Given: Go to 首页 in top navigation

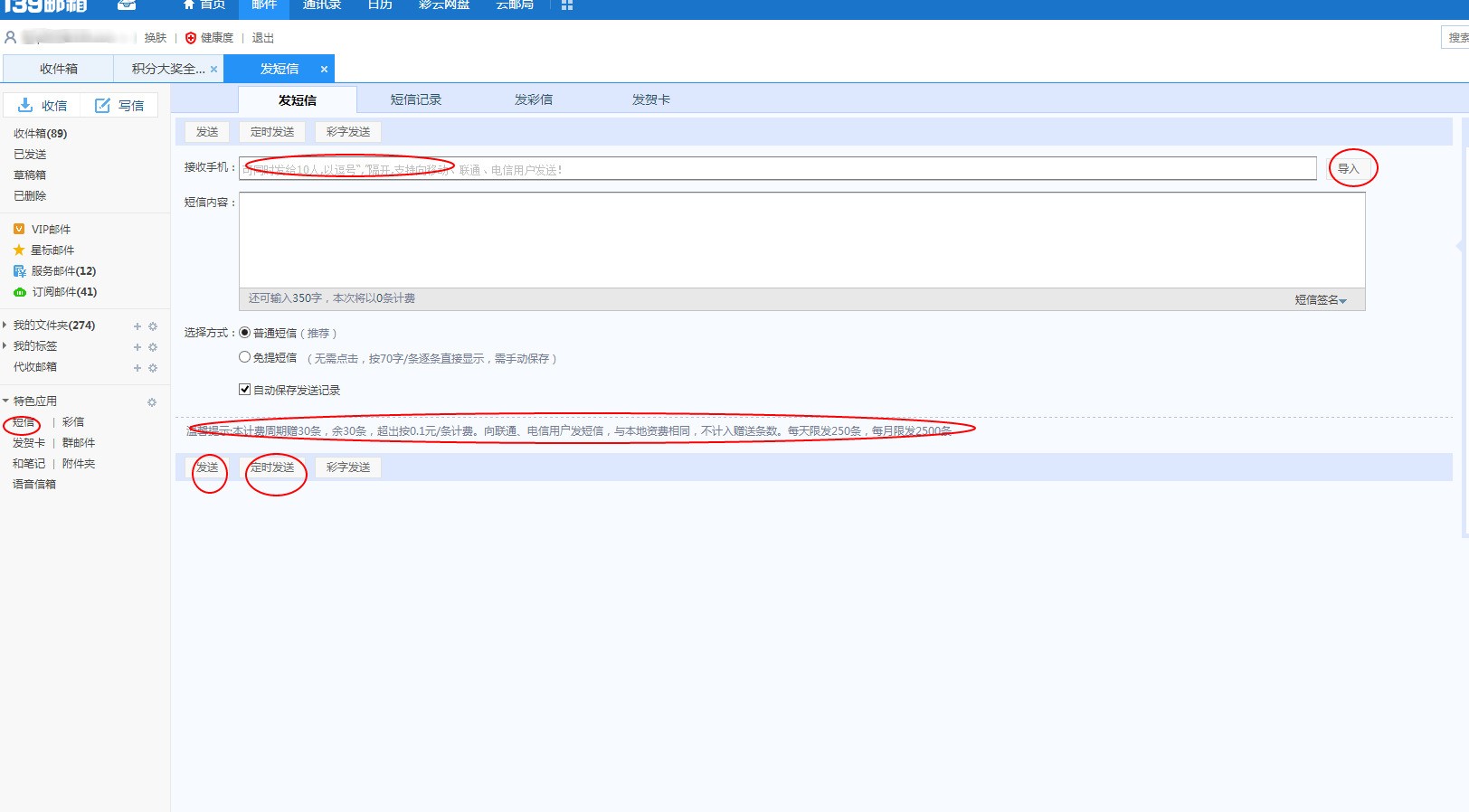Looking at the screenshot, I should tap(204, 5).
